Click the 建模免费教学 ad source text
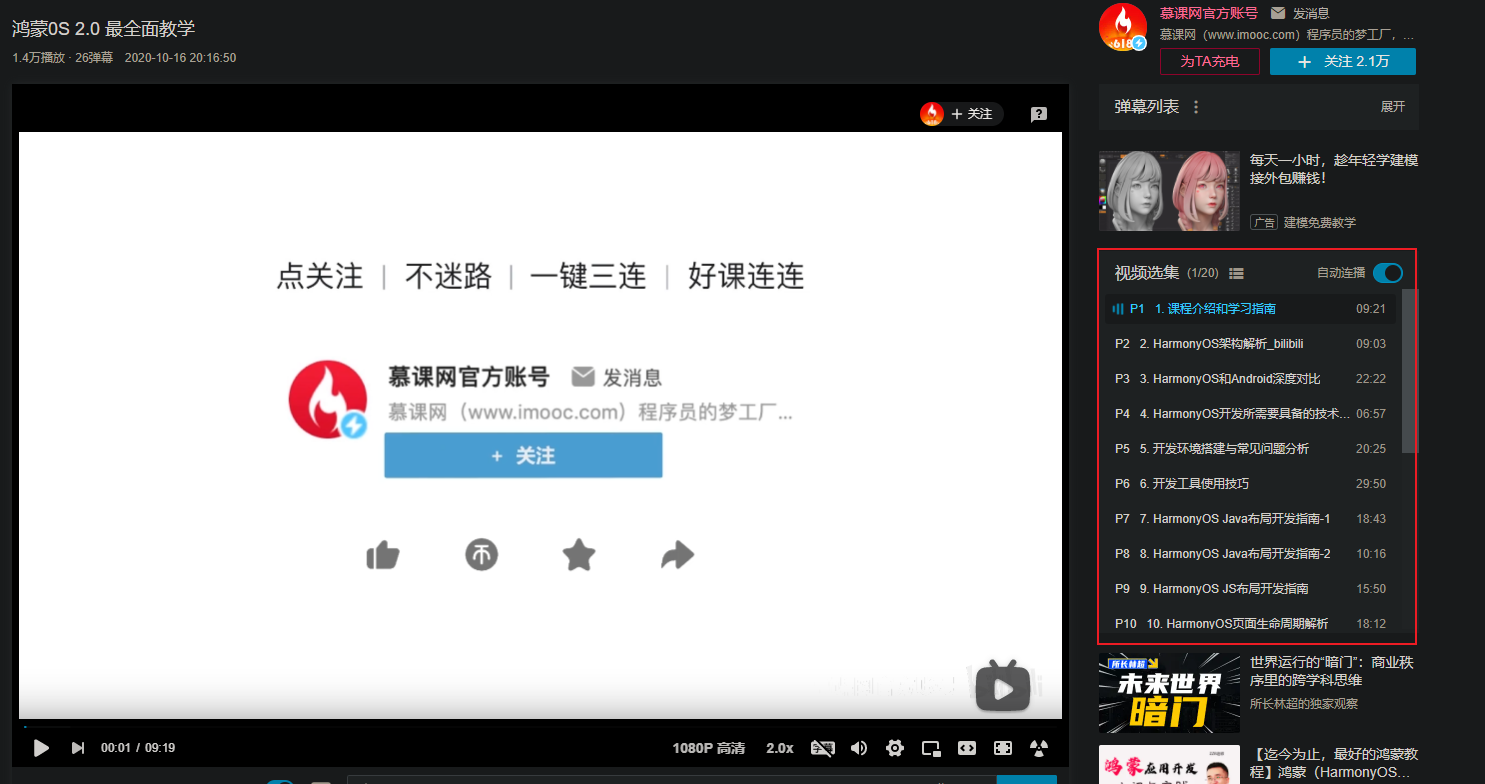 tap(1320, 222)
